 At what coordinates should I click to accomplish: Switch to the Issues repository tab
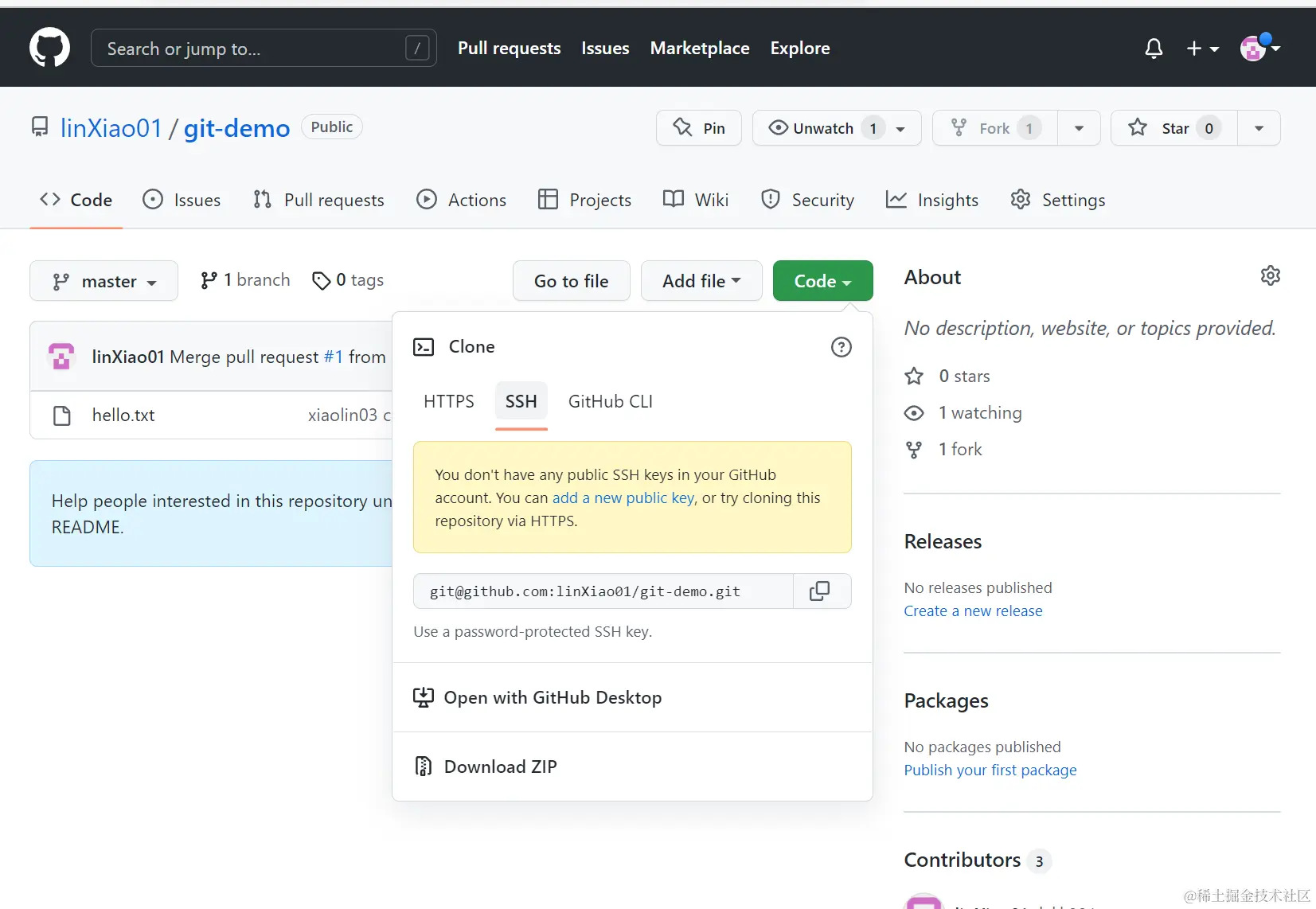click(182, 200)
